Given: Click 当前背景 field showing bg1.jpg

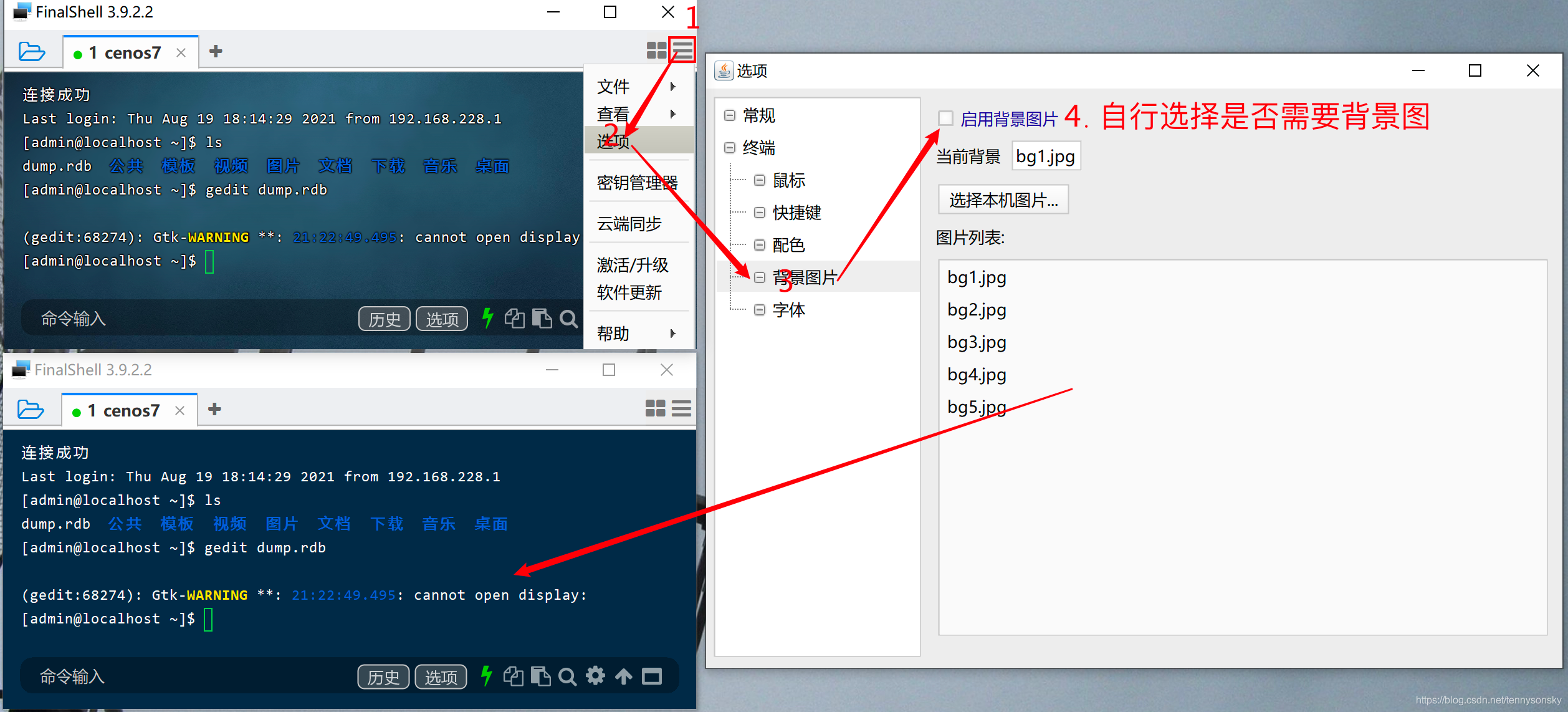Looking at the screenshot, I should [1046, 156].
